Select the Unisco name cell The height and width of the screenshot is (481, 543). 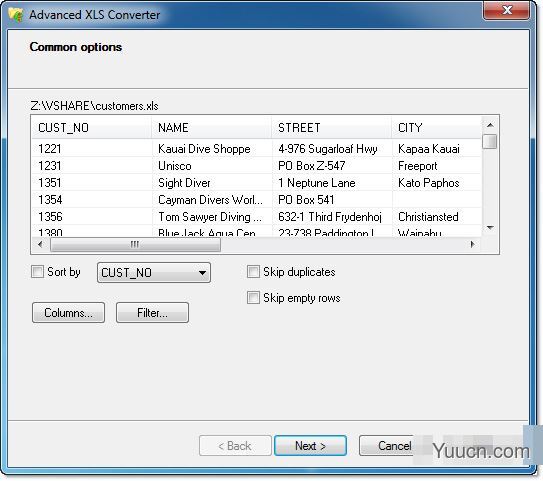212,166
